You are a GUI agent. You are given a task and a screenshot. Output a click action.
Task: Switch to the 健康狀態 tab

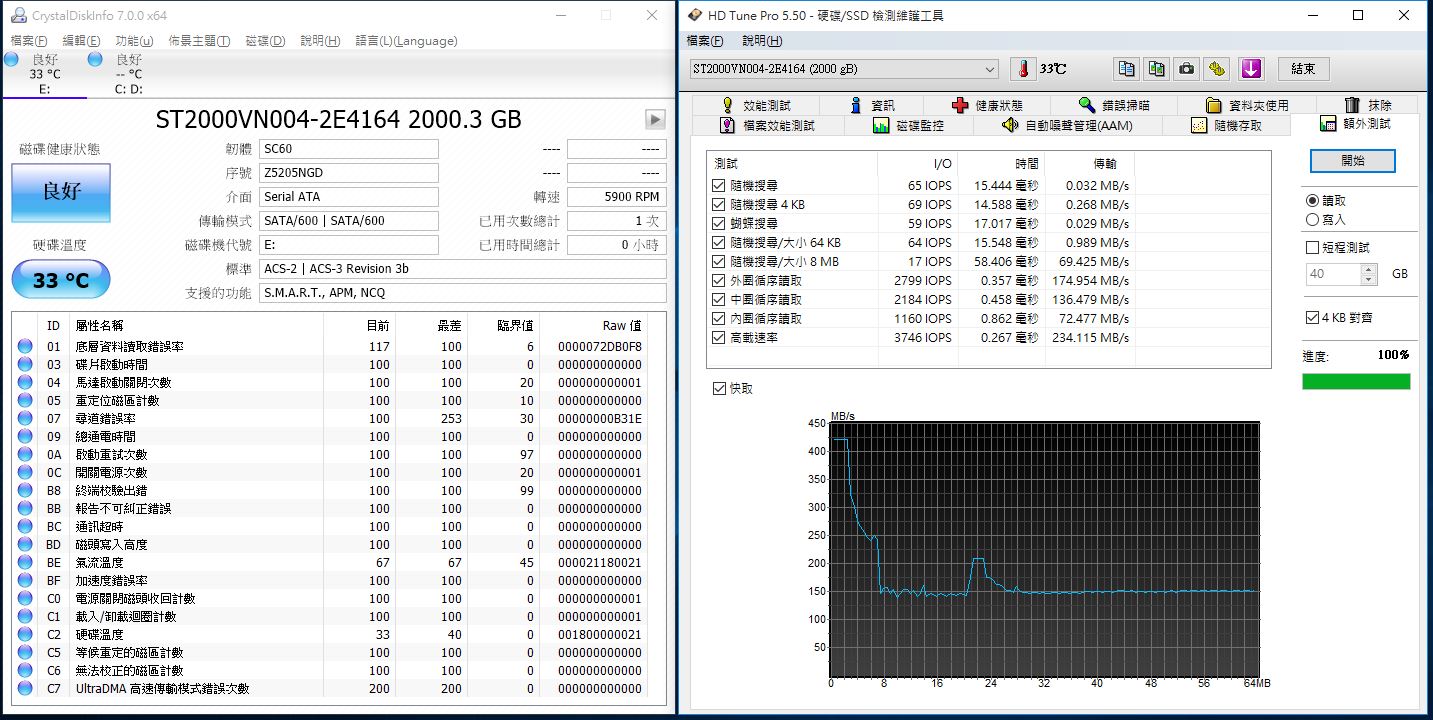pos(987,105)
